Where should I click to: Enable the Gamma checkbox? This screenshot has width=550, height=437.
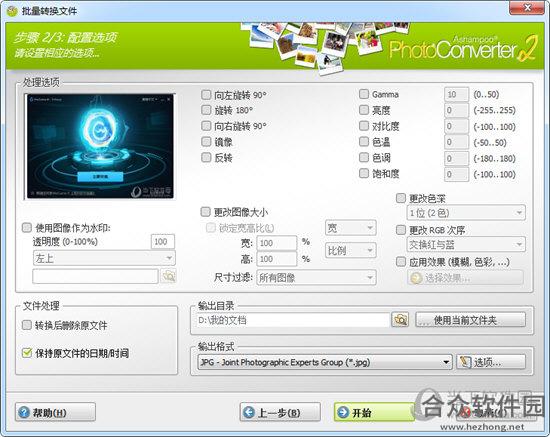[x=364, y=94]
